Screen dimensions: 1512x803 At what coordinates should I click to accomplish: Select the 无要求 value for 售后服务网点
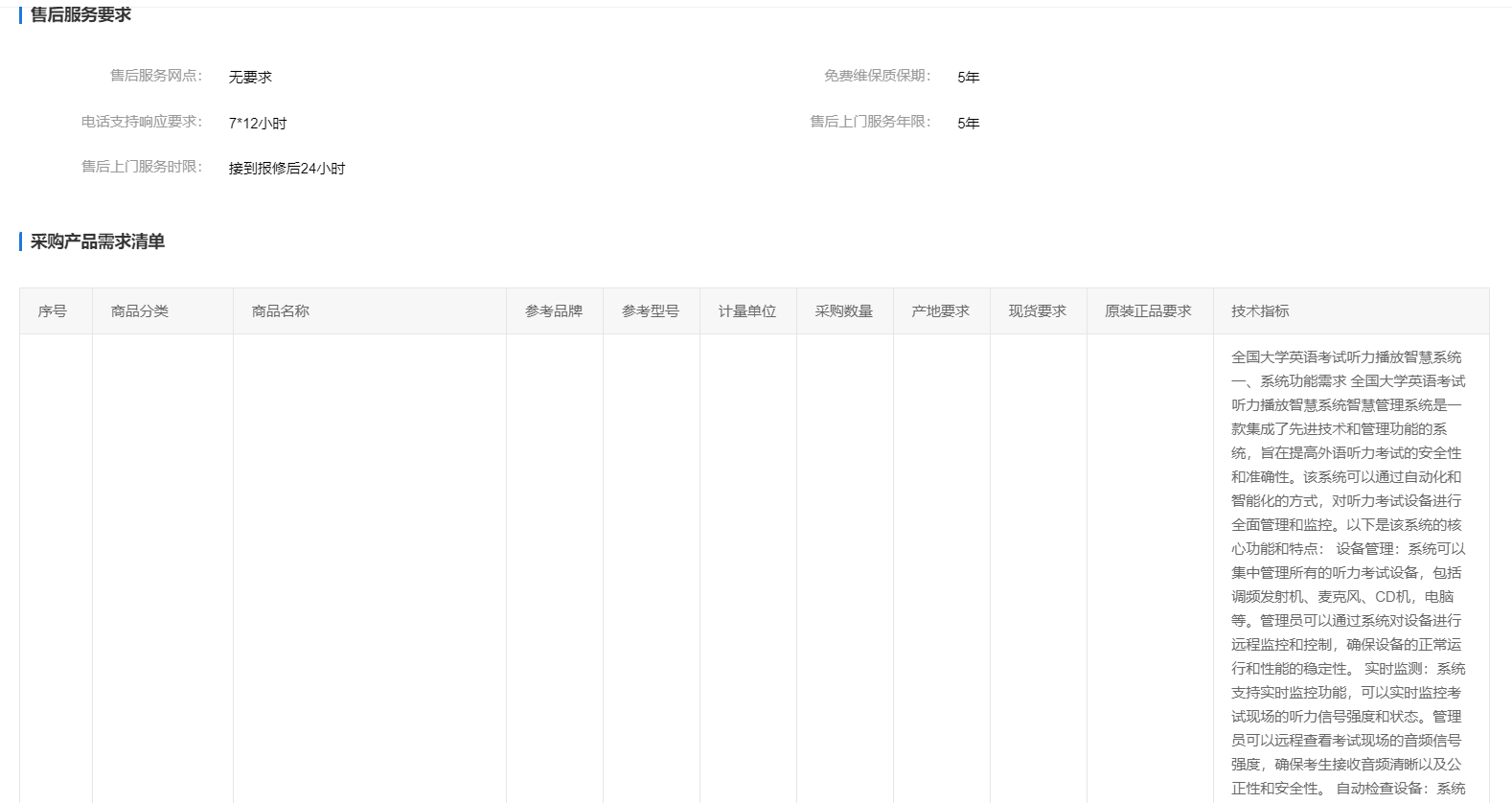point(250,77)
